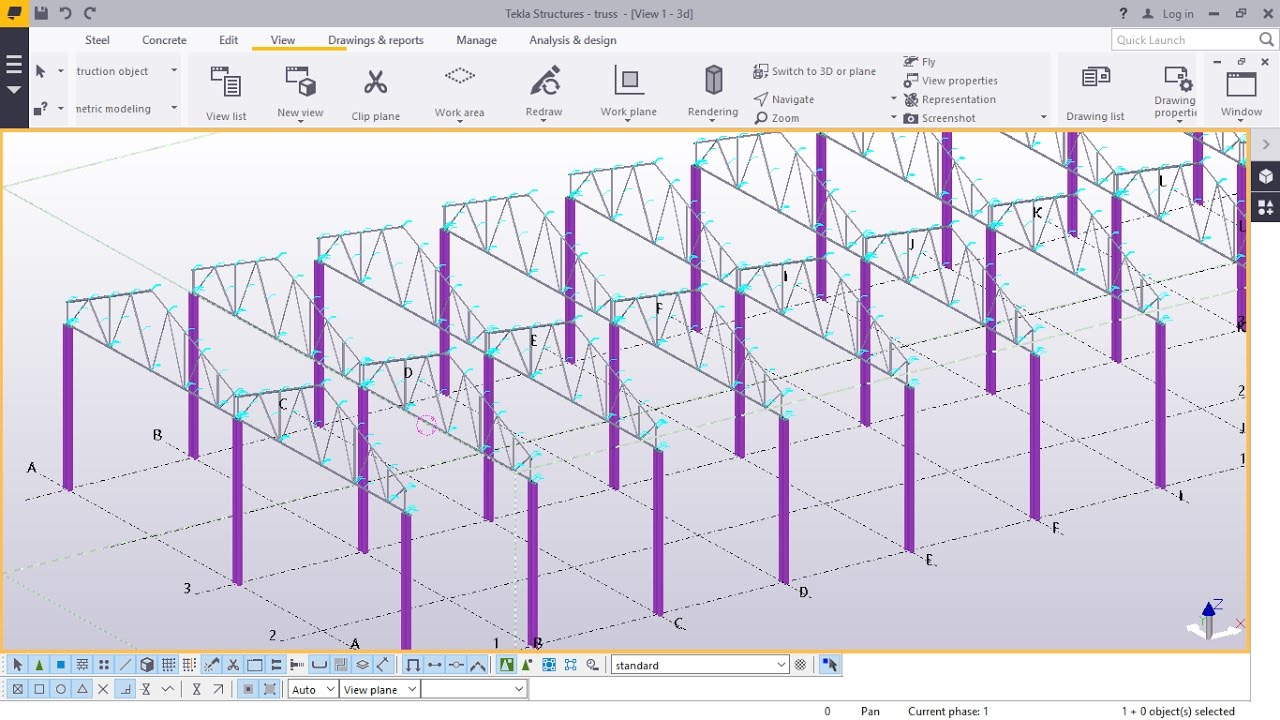
Task: Open the Work area tool
Action: pos(459,92)
